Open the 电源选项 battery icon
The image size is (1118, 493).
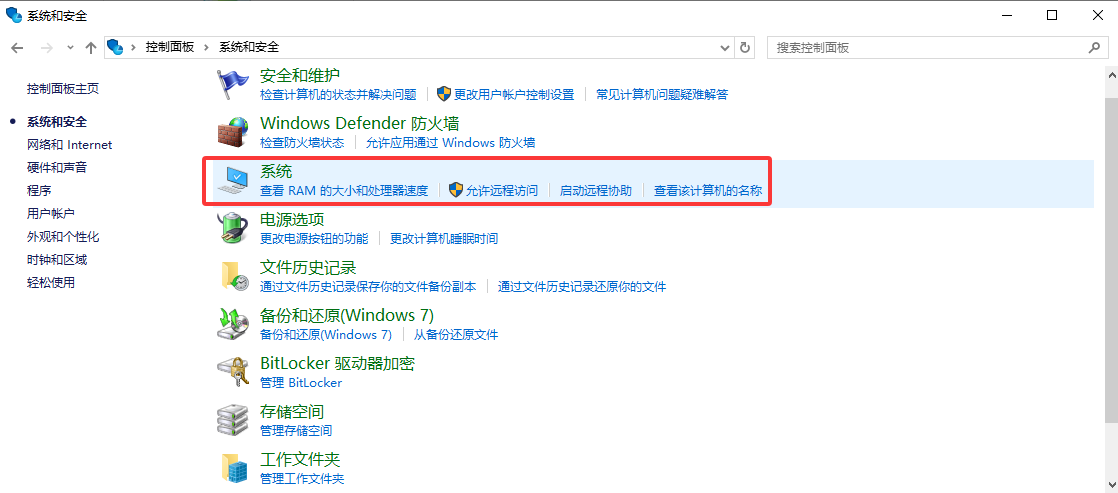pyautogui.click(x=233, y=228)
